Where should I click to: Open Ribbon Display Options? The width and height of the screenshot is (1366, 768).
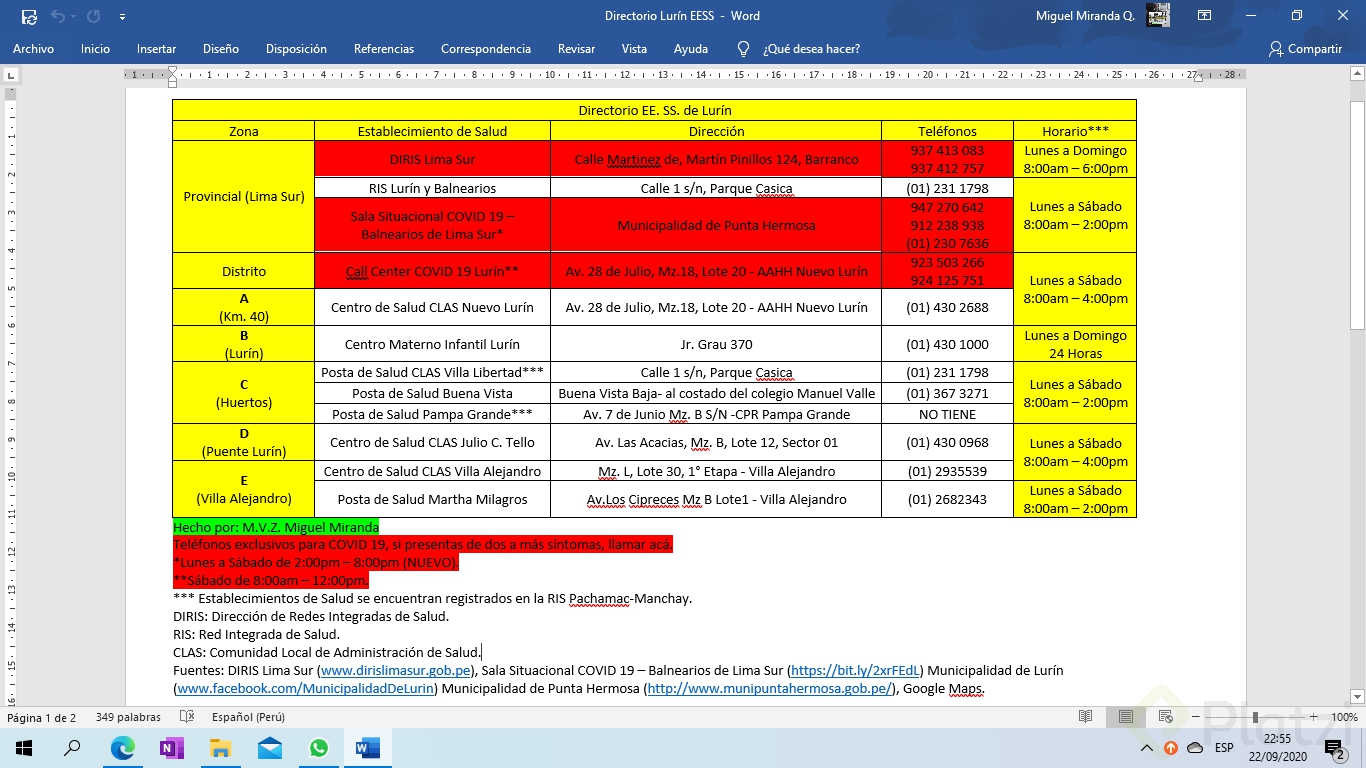click(x=1205, y=16)
